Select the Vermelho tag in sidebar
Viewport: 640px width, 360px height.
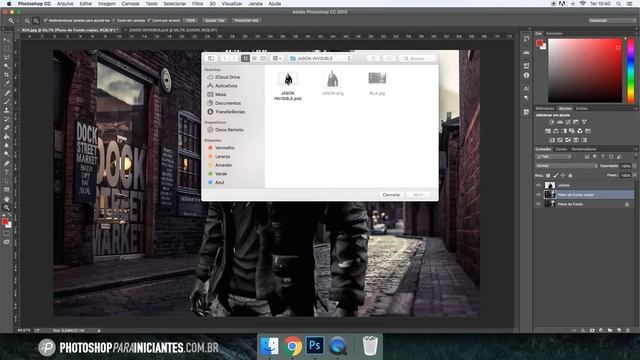click(221, 148)
